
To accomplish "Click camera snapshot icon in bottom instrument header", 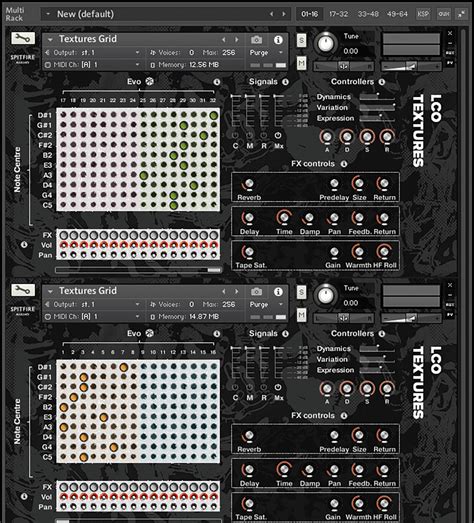I will (256, 292).
